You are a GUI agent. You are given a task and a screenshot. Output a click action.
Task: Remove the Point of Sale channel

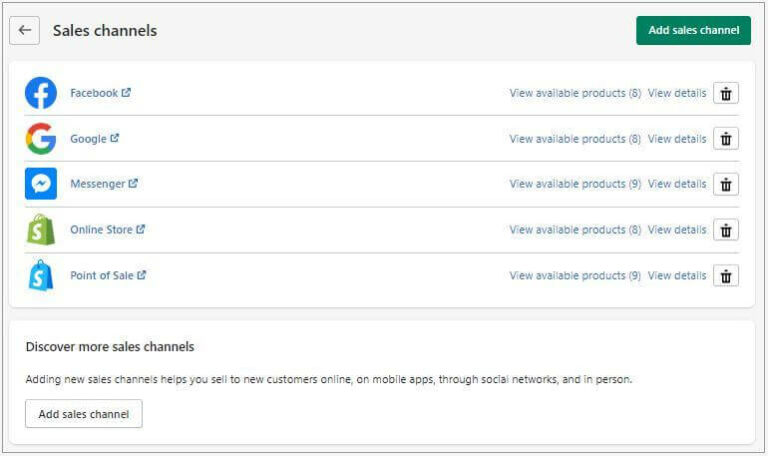click(726, 276)
